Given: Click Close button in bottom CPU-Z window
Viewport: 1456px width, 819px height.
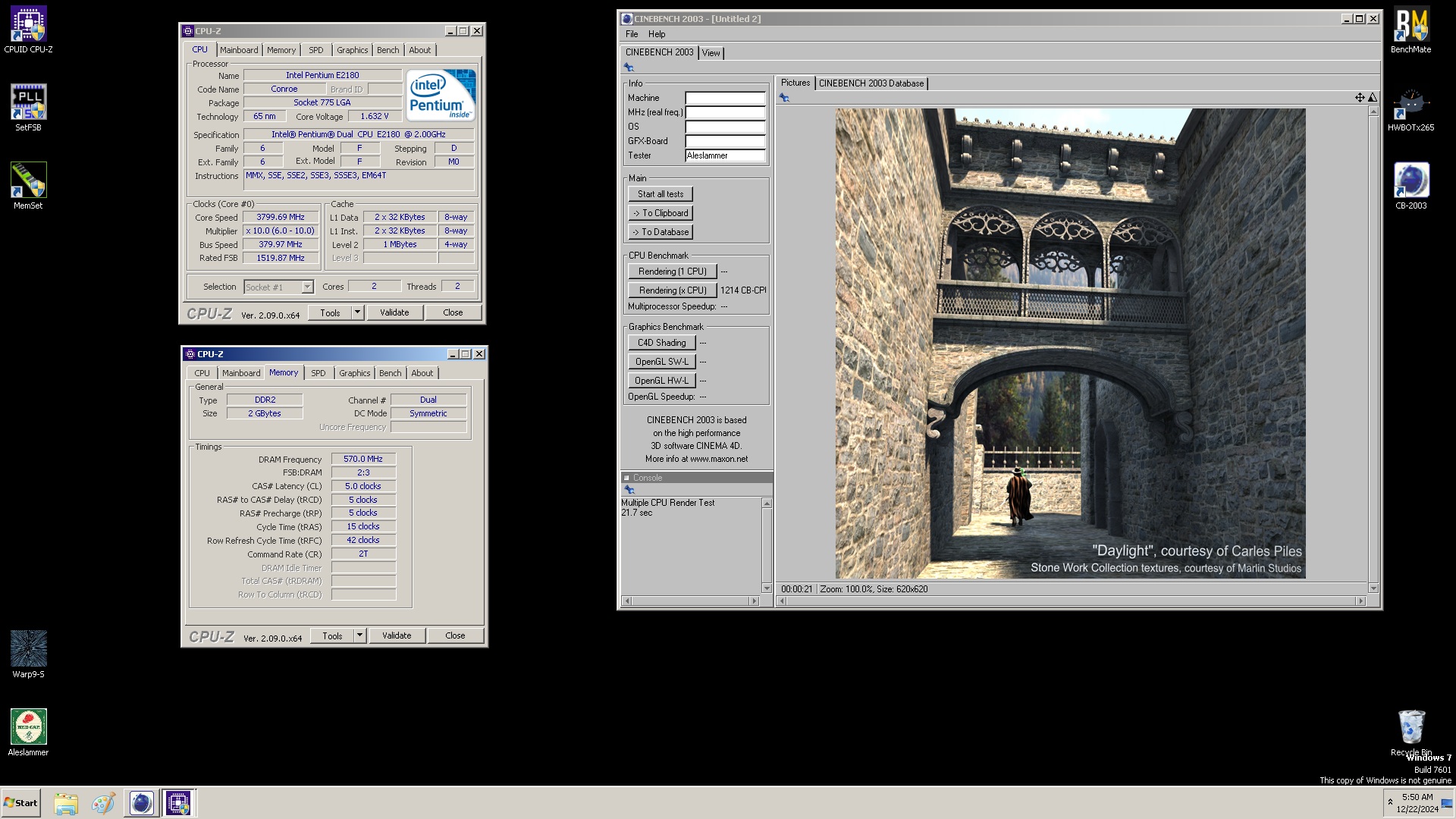Looking at the screenshot, I should (x=455, y=635).
